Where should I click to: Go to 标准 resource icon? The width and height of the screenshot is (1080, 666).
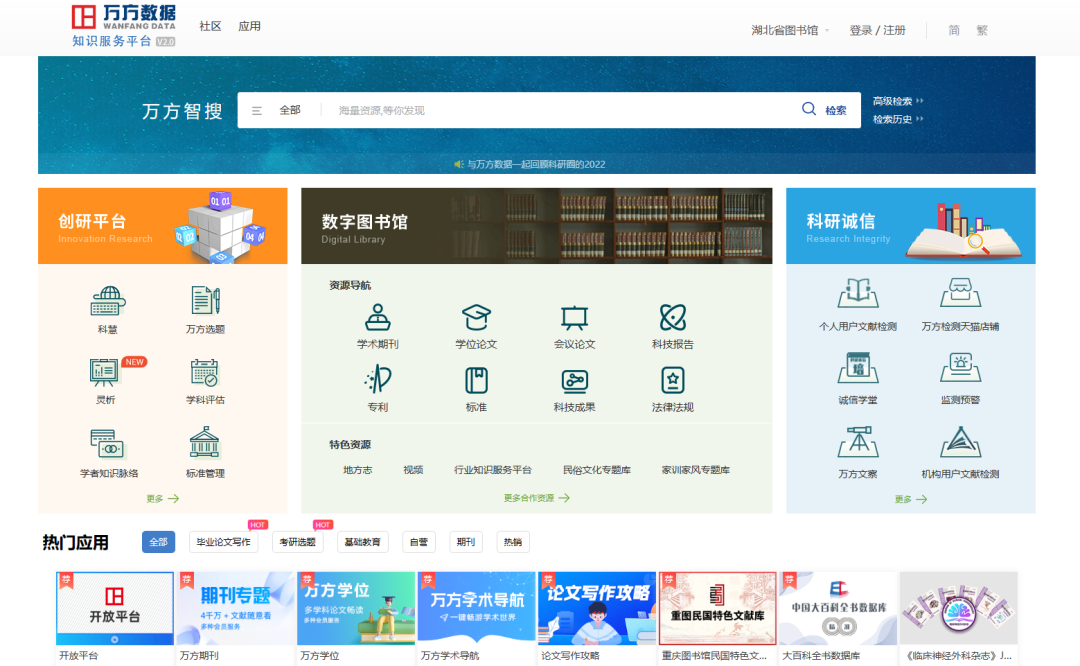(x=476, y=380)
